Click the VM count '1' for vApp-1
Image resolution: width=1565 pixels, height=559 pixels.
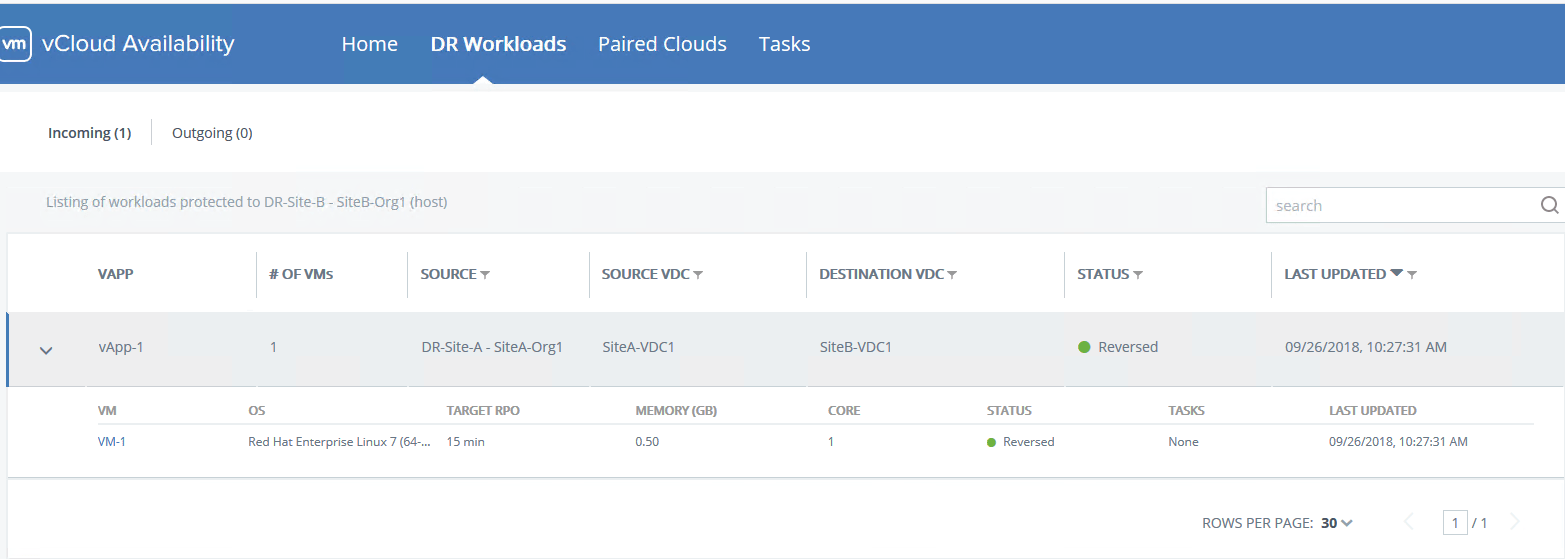point(273,347)
